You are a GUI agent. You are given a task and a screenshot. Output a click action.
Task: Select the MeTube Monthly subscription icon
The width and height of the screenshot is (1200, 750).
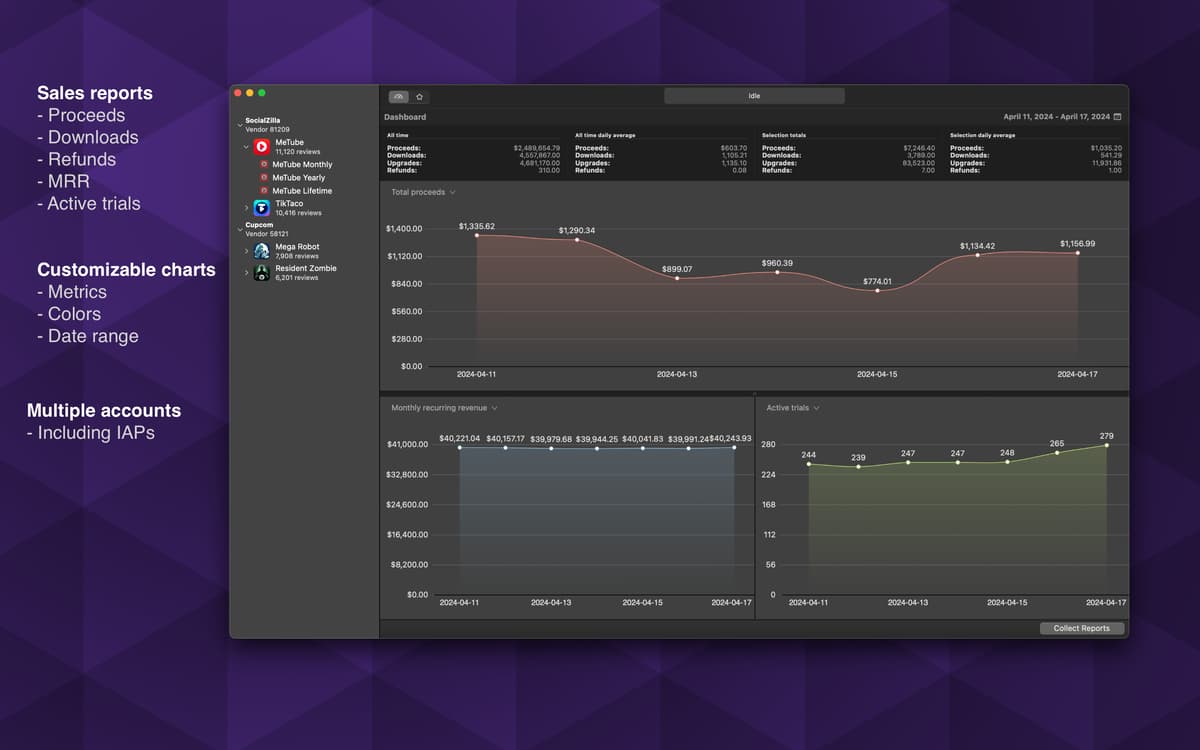264,165
